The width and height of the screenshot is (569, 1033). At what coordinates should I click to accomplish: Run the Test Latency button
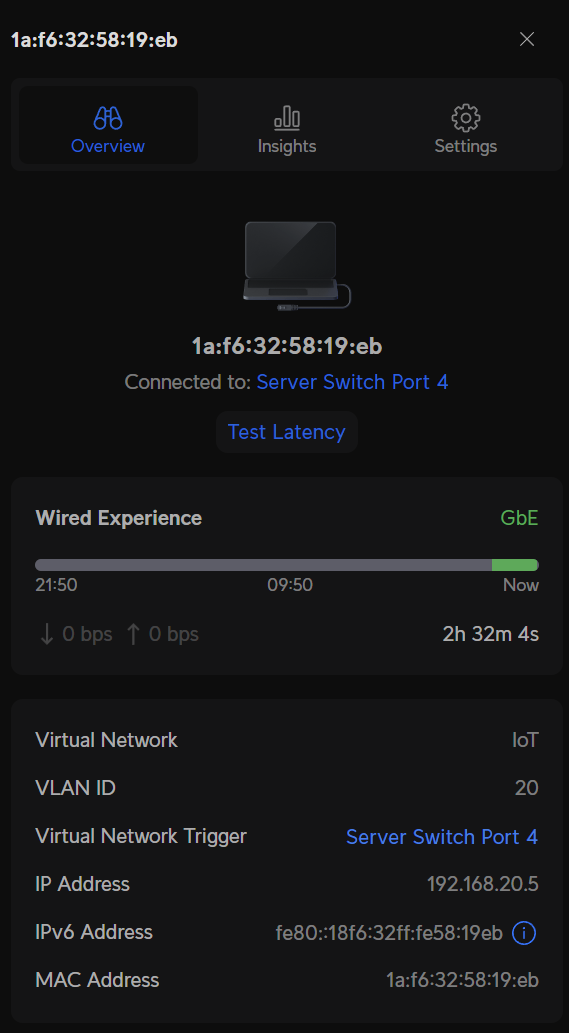click(286, 432)
